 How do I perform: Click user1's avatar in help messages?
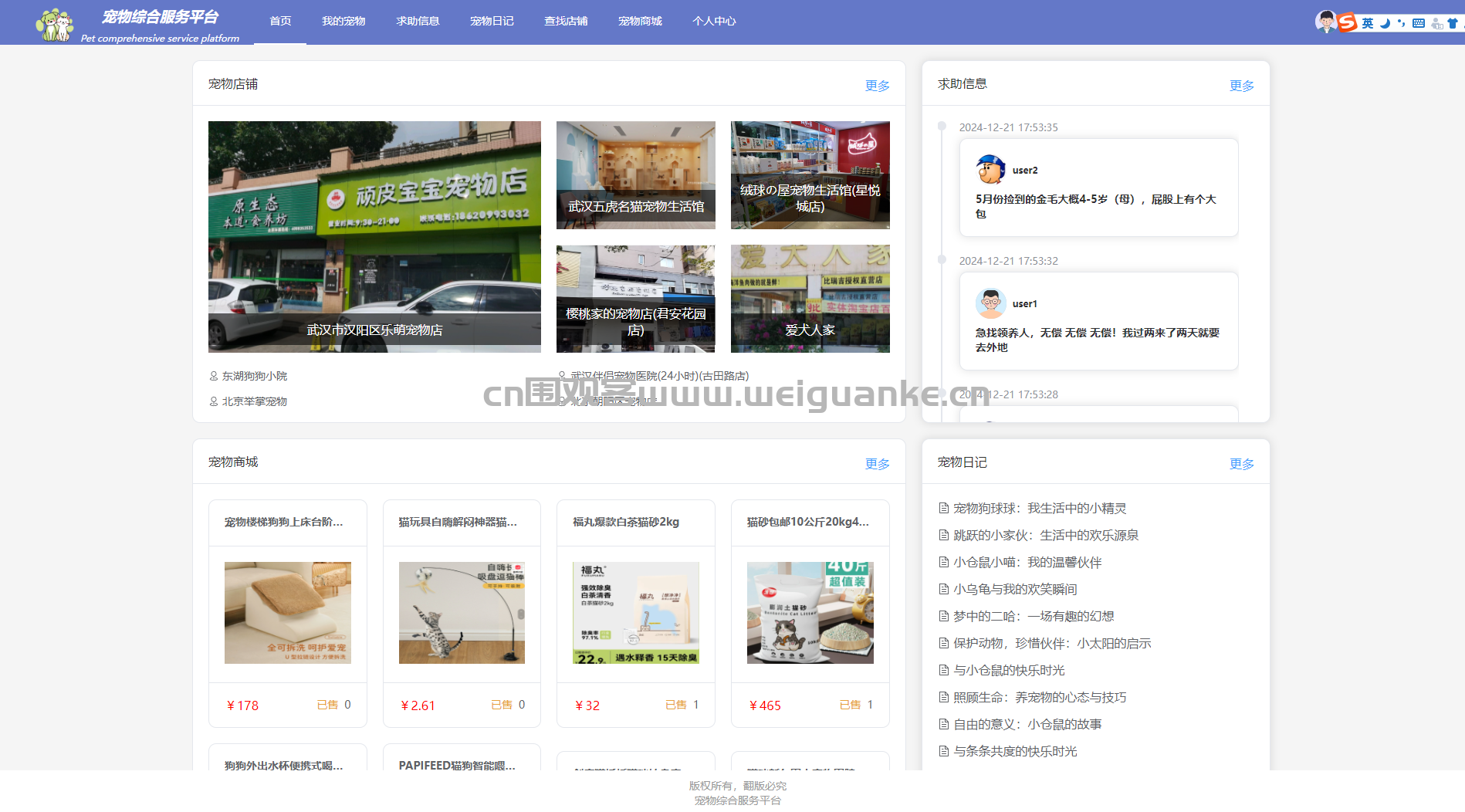(x=990, y=303)
